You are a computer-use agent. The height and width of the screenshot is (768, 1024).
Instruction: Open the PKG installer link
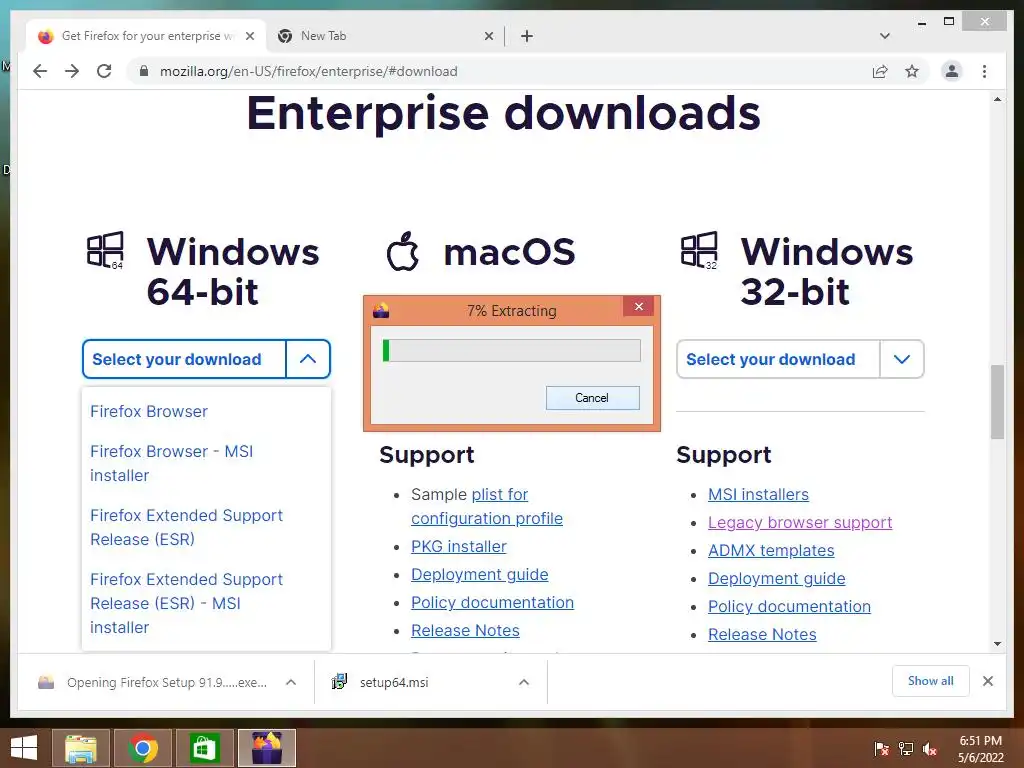click(x=458, y=546)
